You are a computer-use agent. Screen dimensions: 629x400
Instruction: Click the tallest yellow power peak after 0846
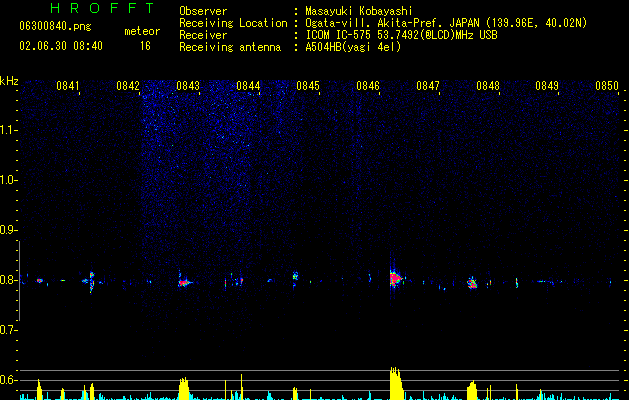395,383
